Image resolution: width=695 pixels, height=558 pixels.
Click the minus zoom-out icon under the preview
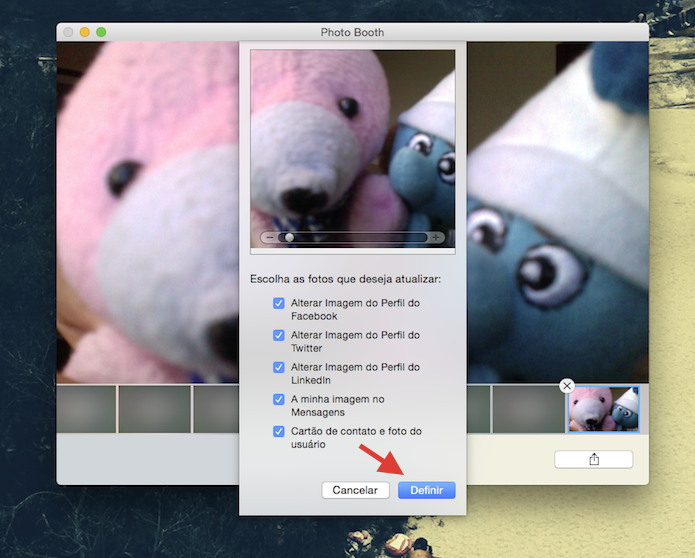(x=269, y=238)
